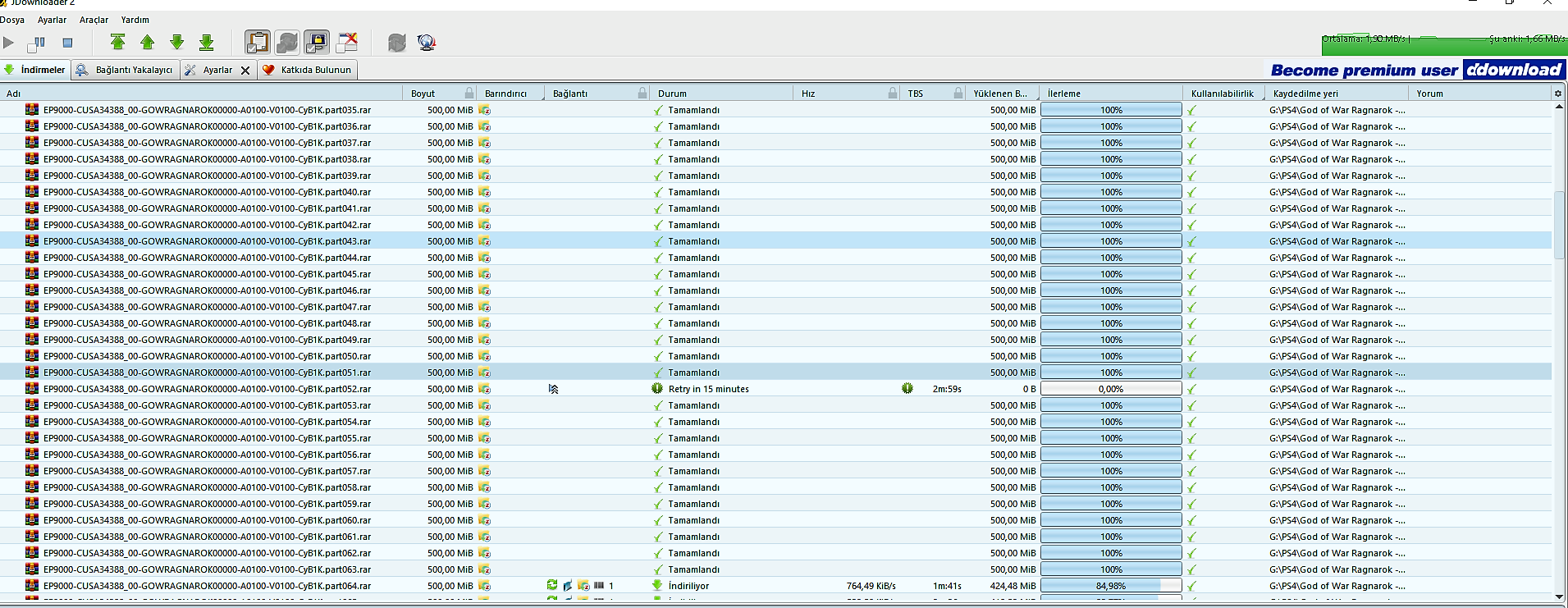1568x608 pixels.
Task: Check for updates via the globe icon
Action: (427, 43)
